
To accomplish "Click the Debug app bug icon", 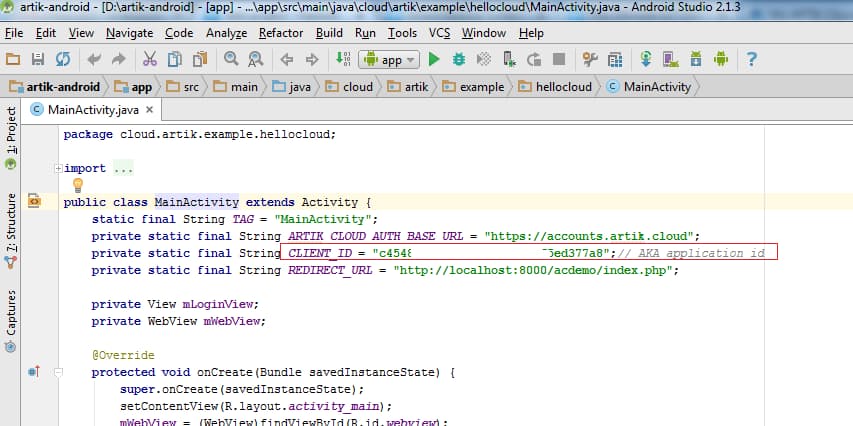I will (x=459, y=59).
